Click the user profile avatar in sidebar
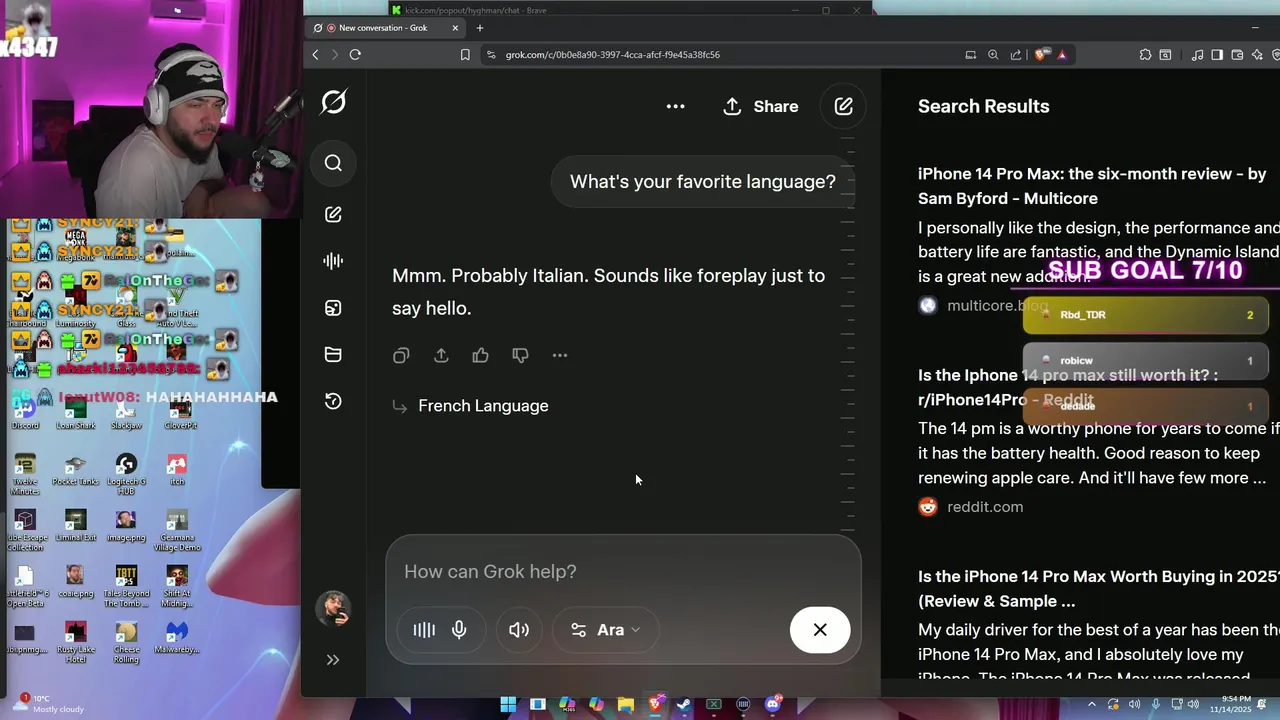Viewport: 1280px width, 720px height. [333, 608]
